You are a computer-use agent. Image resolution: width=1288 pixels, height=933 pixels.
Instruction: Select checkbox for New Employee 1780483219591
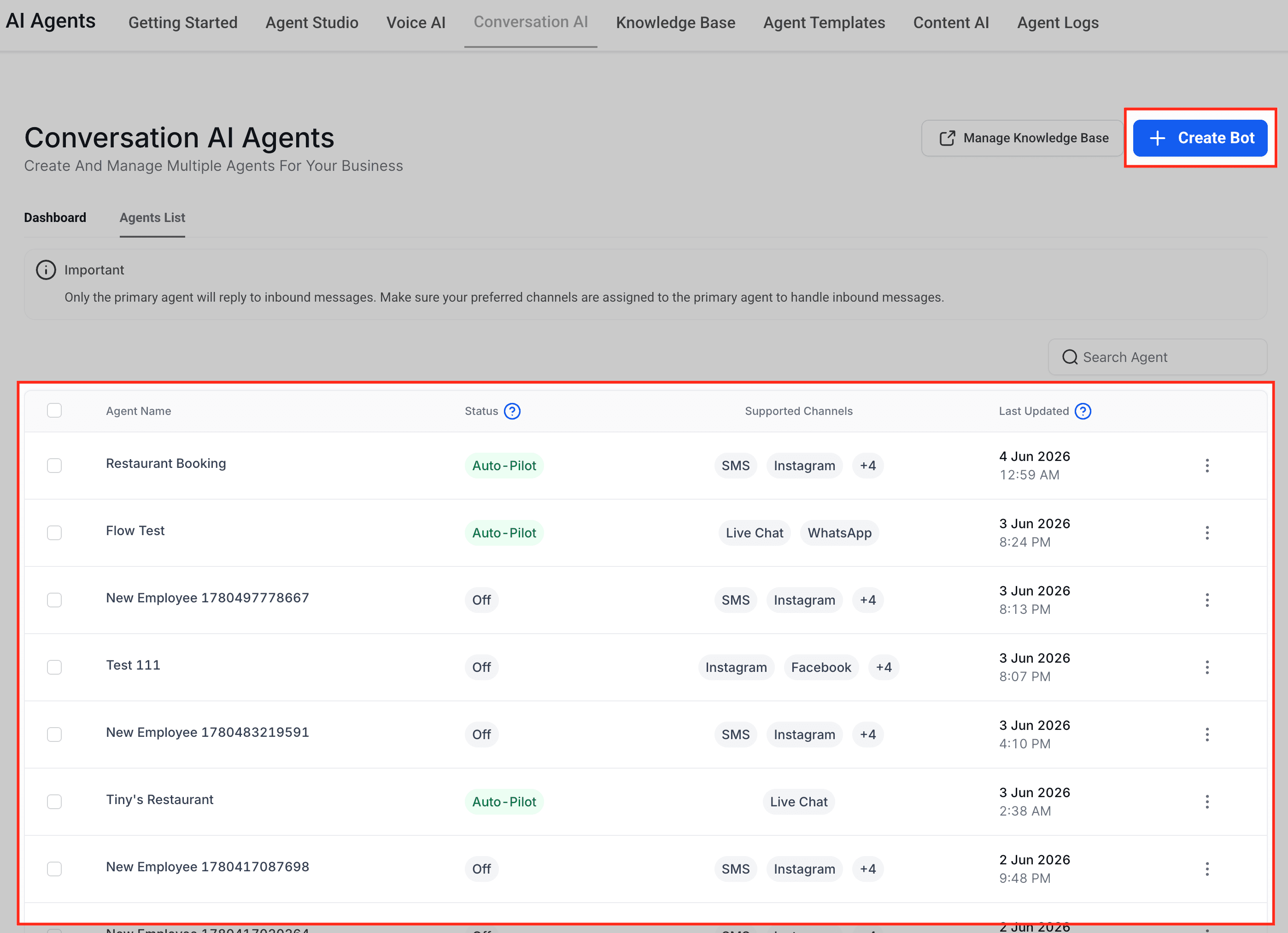tap(54, 735)
